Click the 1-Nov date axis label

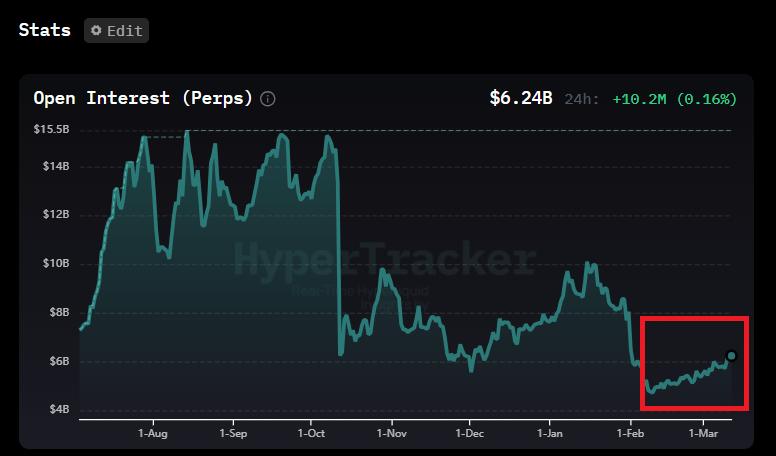click(391, 434)
